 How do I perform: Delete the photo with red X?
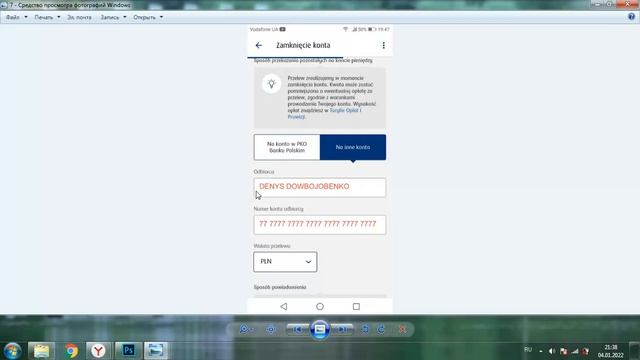coord(402,329)
